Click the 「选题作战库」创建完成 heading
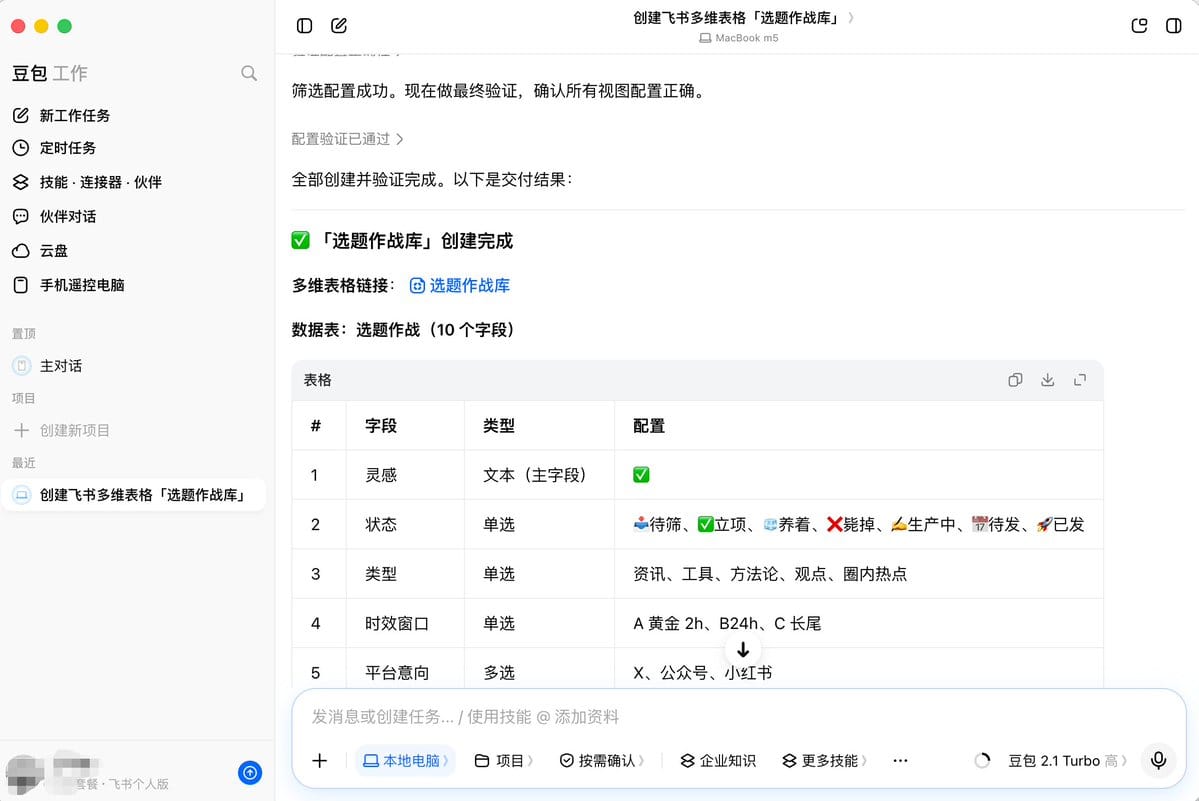Image resolution: width=1199 pixels, height=801 pixels. [402, 241]
